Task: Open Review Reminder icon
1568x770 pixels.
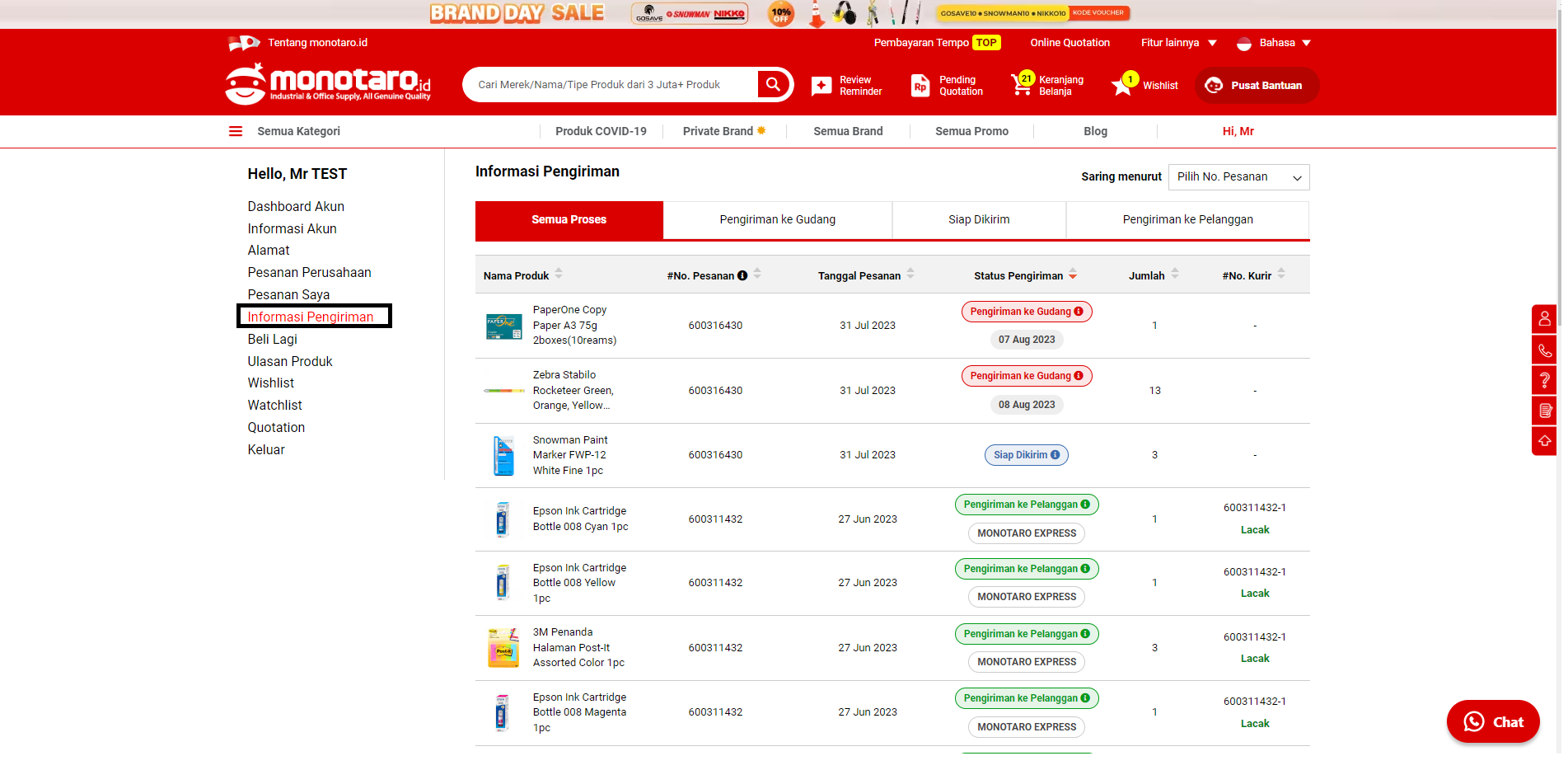Action: tap(821, 86)
